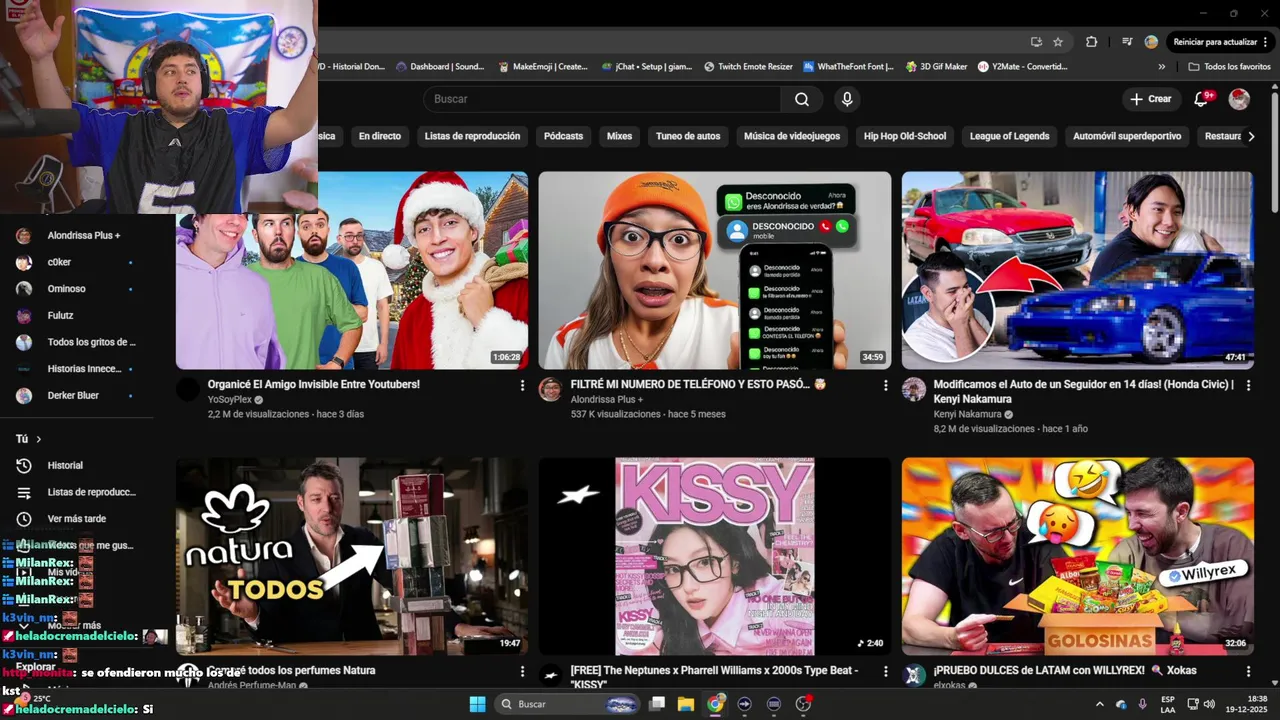Image resolution: width=1280 pixels, height=720 pixels.
Task: Open the Fulutz subscription in sidebar
Action: [x=76, y=316]
